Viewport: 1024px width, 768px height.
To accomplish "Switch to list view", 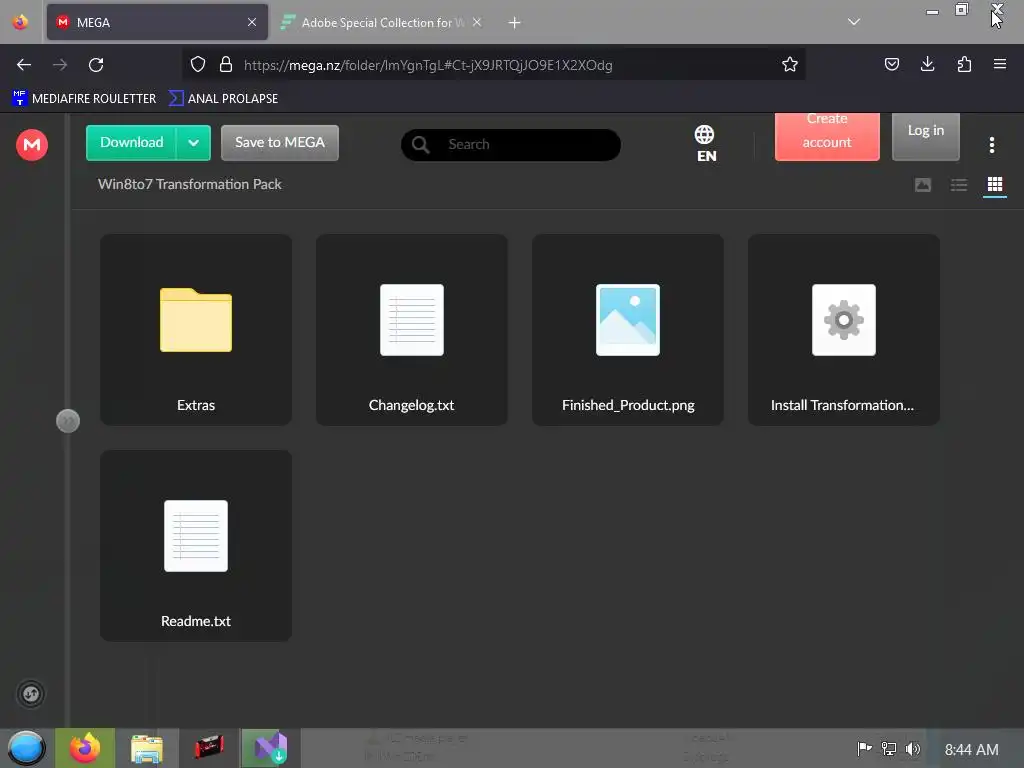I will [959, 185].
